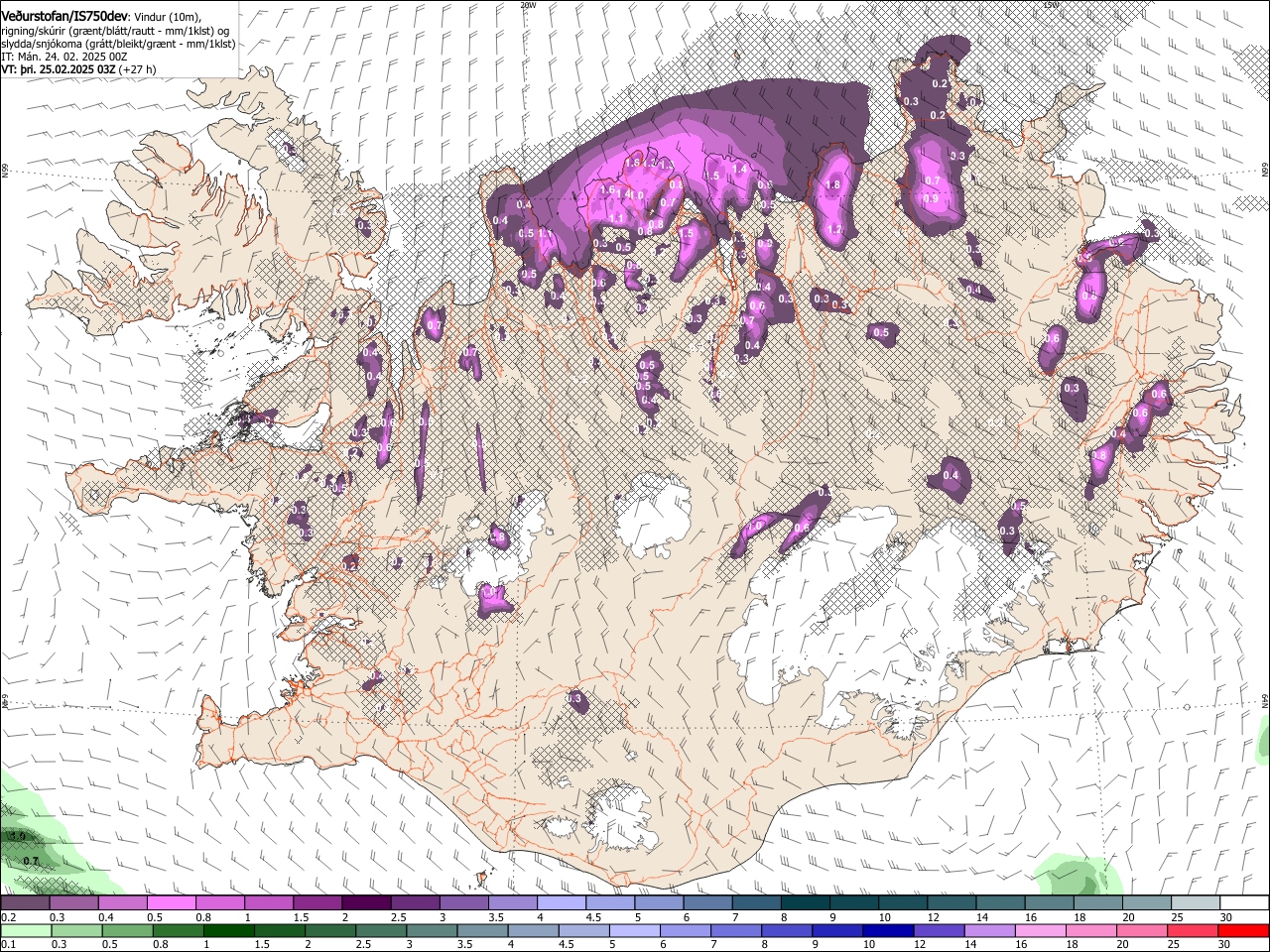The height and width of the screenshot is (952, 1270).
Task: Click the bright pink 0.5 swatch in the upper legend row
Action: 172,903
